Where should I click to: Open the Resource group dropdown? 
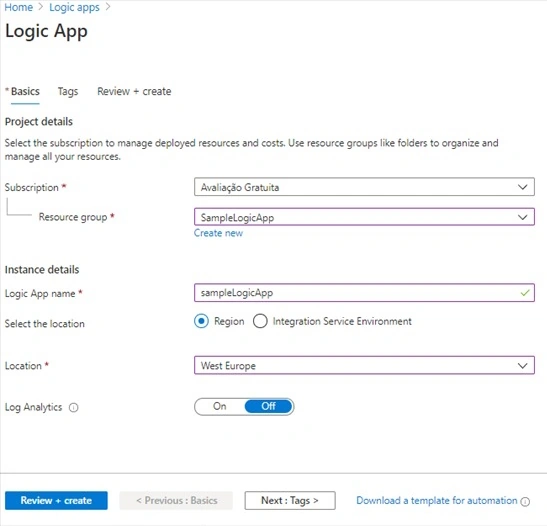click(x=364, y=217)
